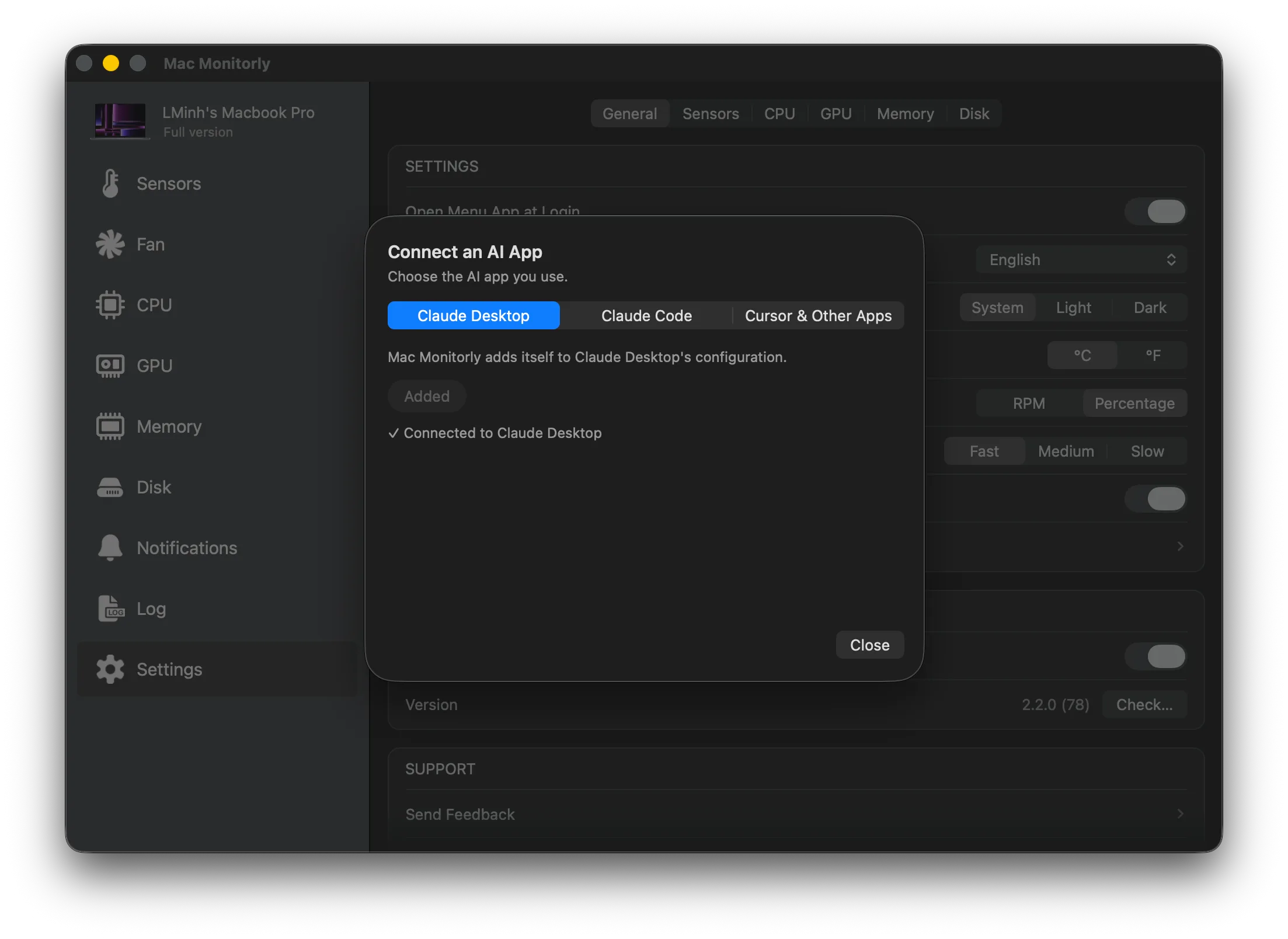The image size is (1288, 939).
Task: Set update speed to Slow
Action: pyautogui.click(x=1147, y=451)
